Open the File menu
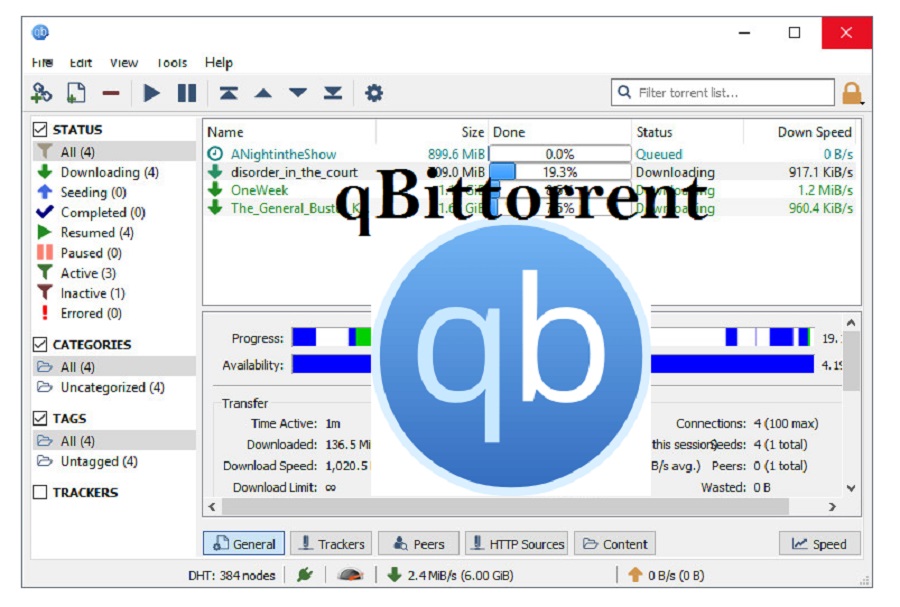The image size is (900, 607). pyautogui.click(x=42, y=63)
